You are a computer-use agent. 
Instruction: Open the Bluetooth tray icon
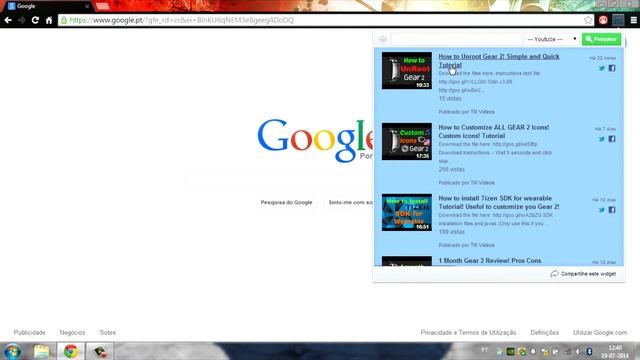pyautogui.click(x=589, y=351)
